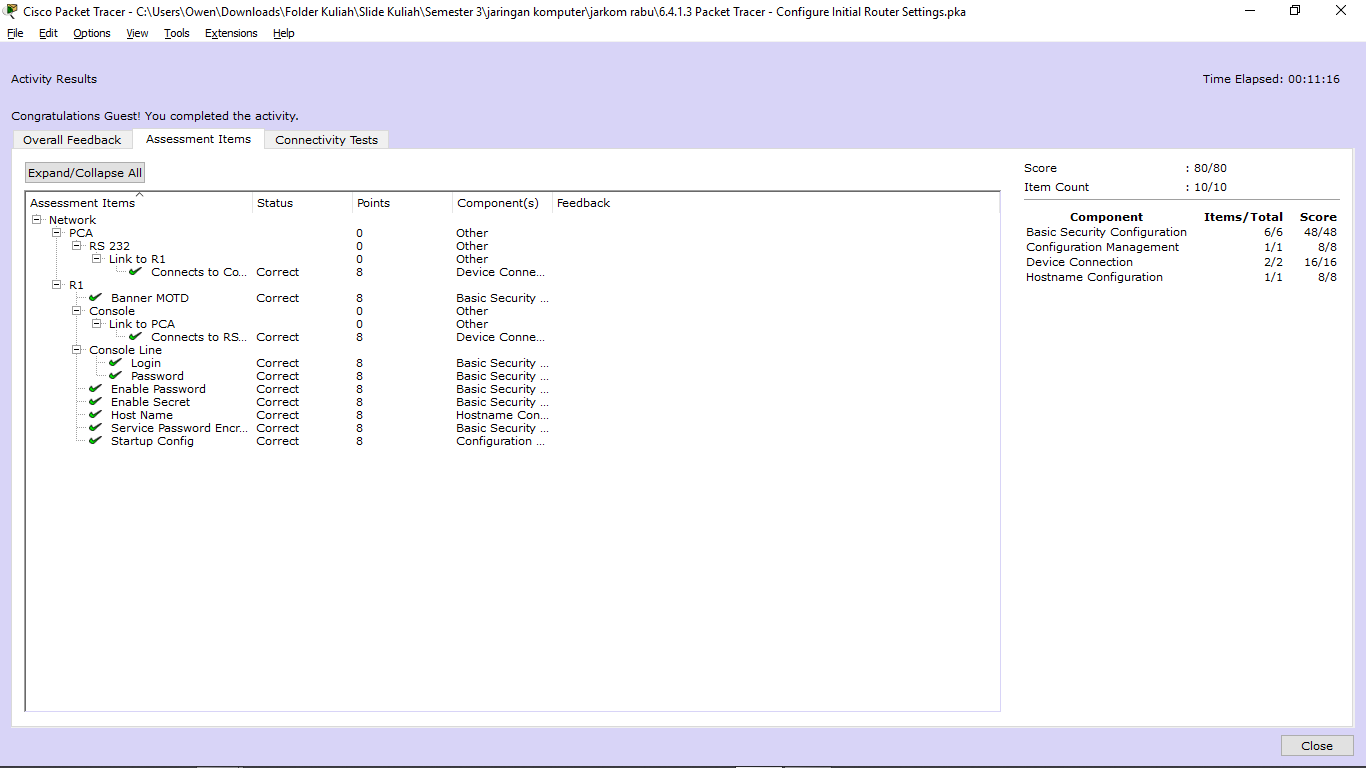
Task: Select the Assessment Items tab
Action: coord(198,139)
